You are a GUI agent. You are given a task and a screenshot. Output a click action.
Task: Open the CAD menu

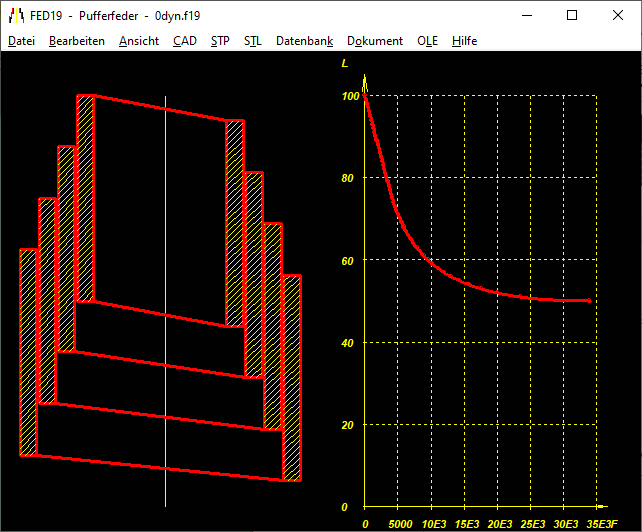[x=184, y=41]
